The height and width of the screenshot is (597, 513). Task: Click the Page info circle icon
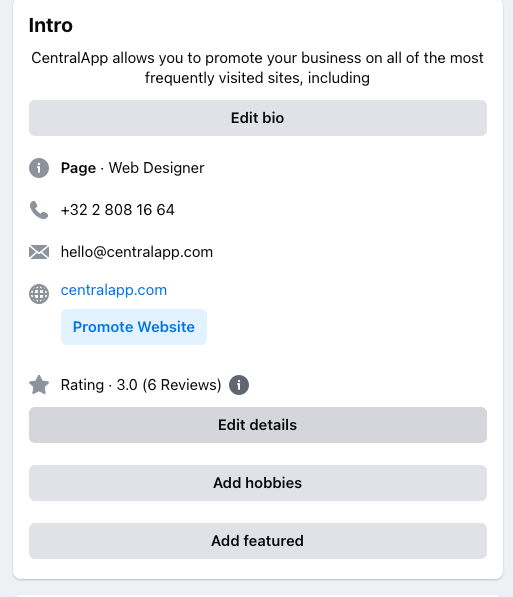click(39, 168)
